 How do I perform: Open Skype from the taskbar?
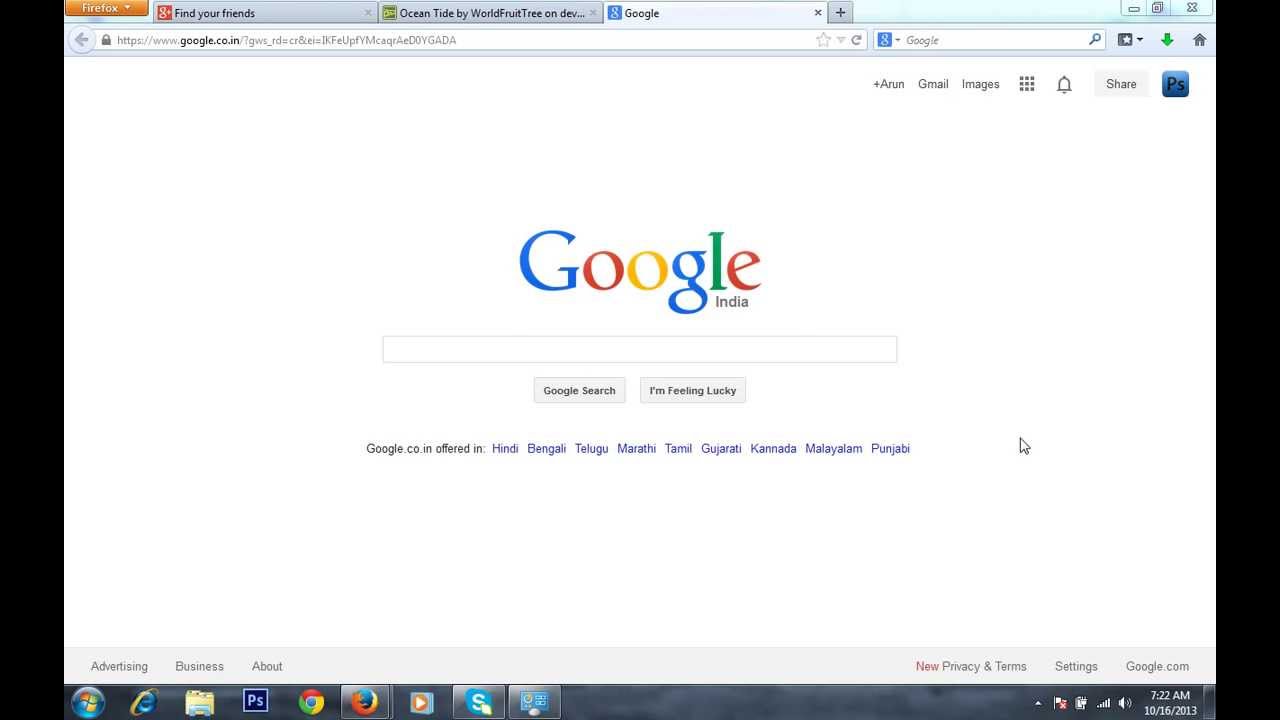pos(479,702)
